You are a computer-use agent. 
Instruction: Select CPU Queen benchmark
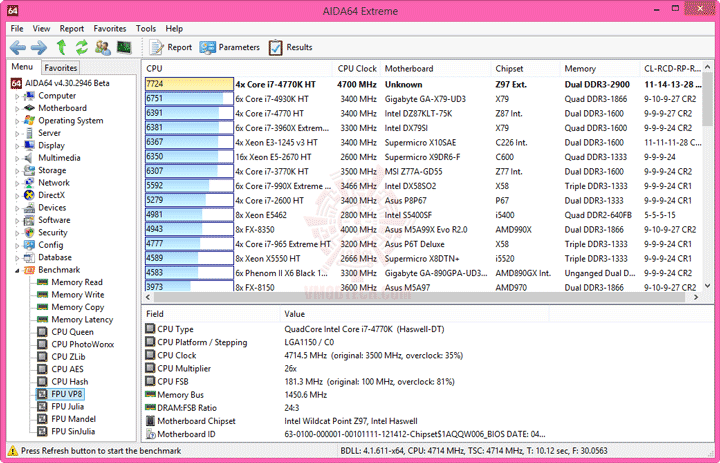tap(72, 332)
